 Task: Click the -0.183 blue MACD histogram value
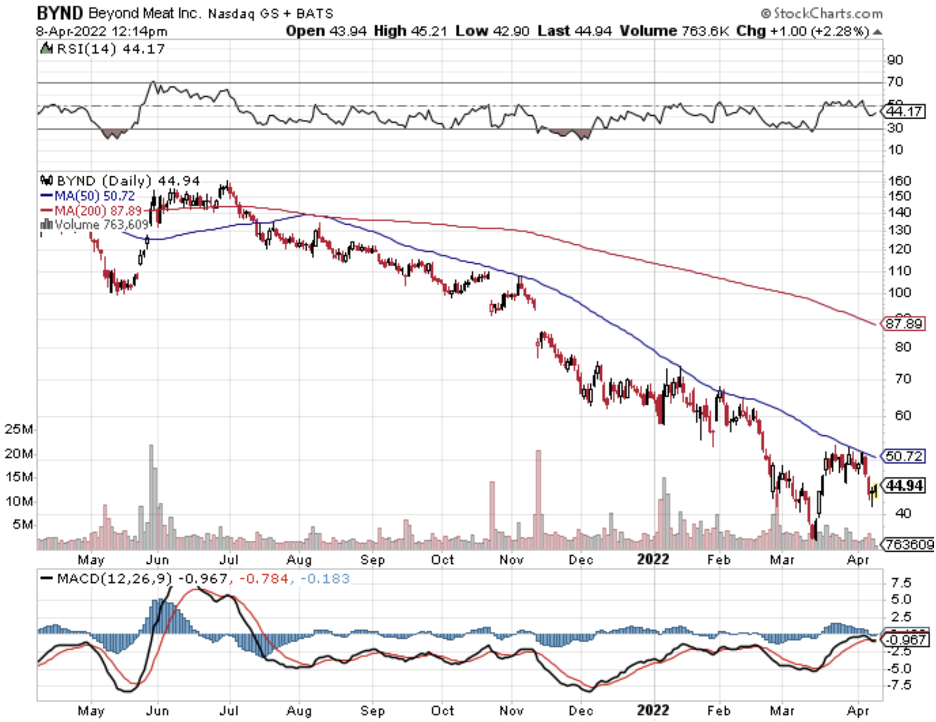(x=325, y=578)
